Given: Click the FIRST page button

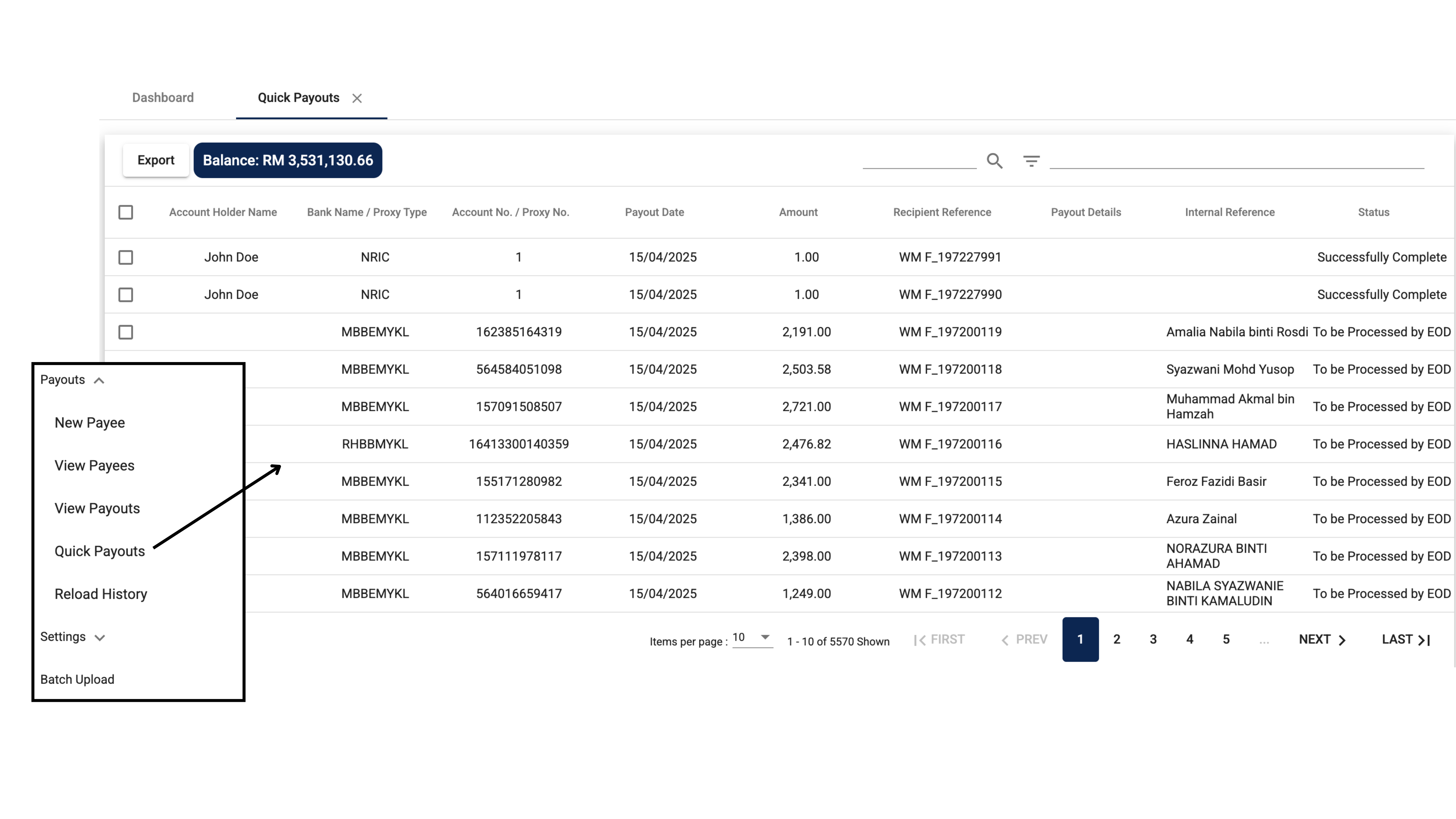Looking at the screenshot, I should pos(939,639).
